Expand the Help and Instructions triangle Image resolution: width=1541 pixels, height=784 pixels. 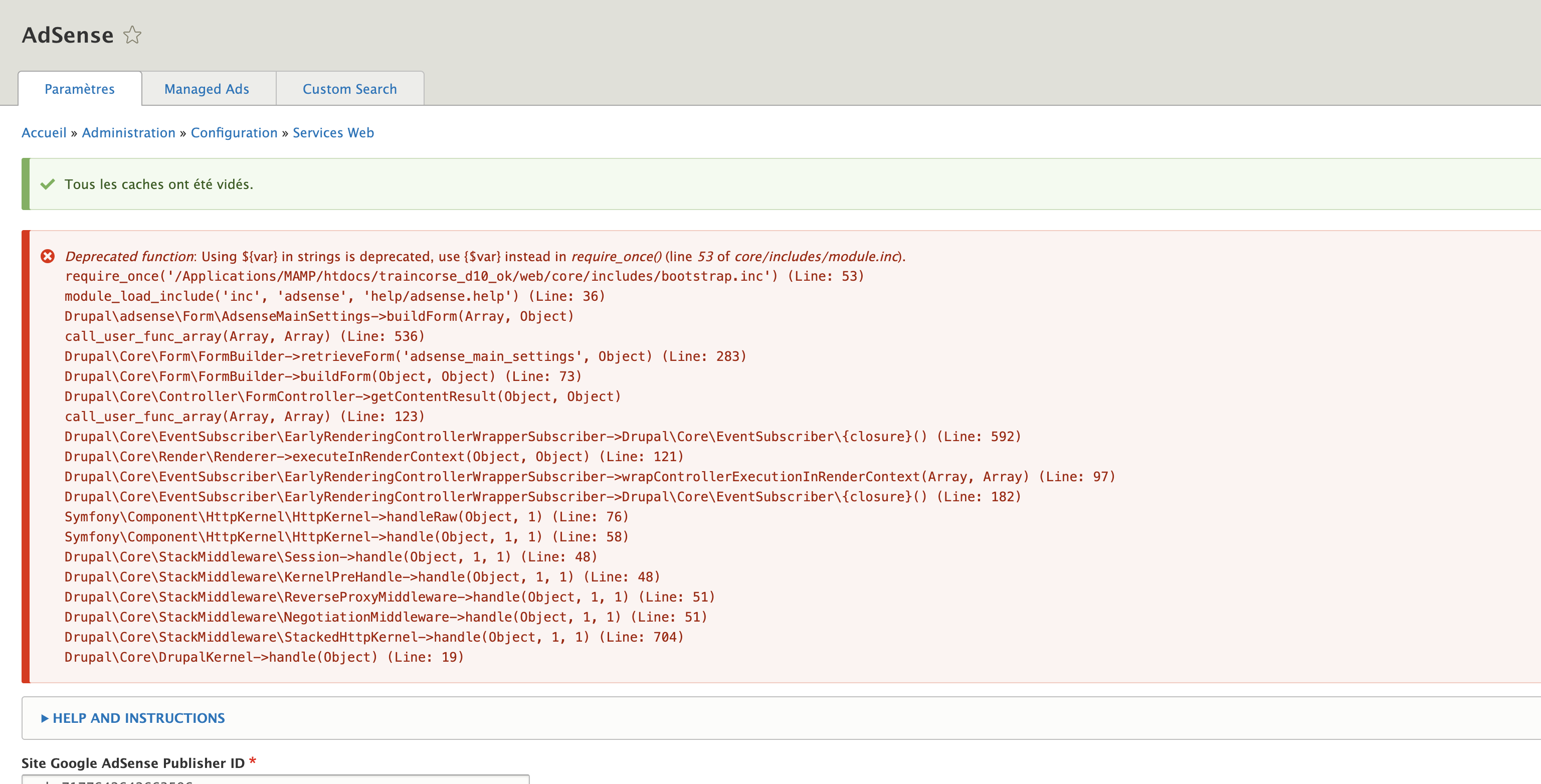click(45, 718)
